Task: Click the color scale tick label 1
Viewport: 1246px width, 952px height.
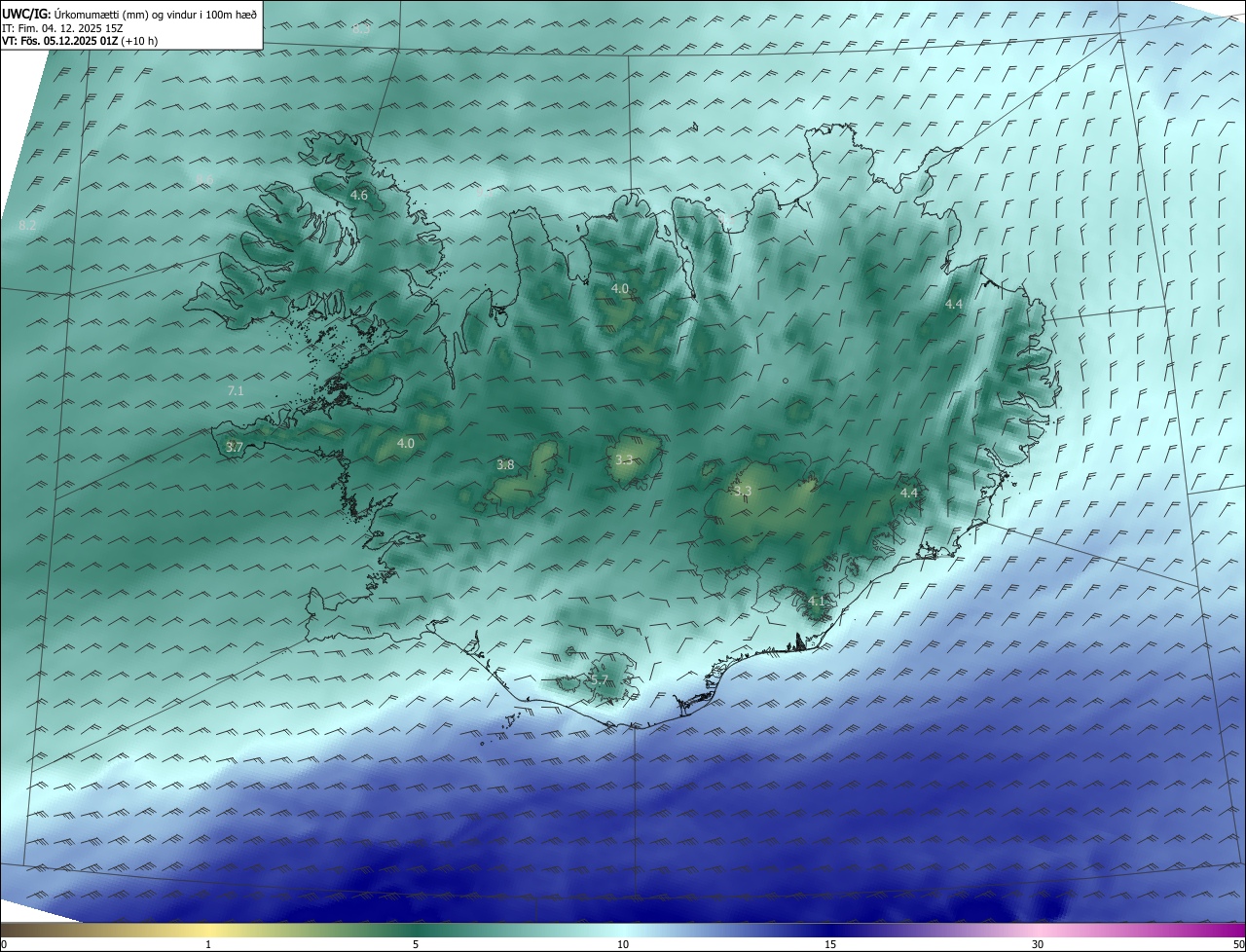Action: [208, 944]
